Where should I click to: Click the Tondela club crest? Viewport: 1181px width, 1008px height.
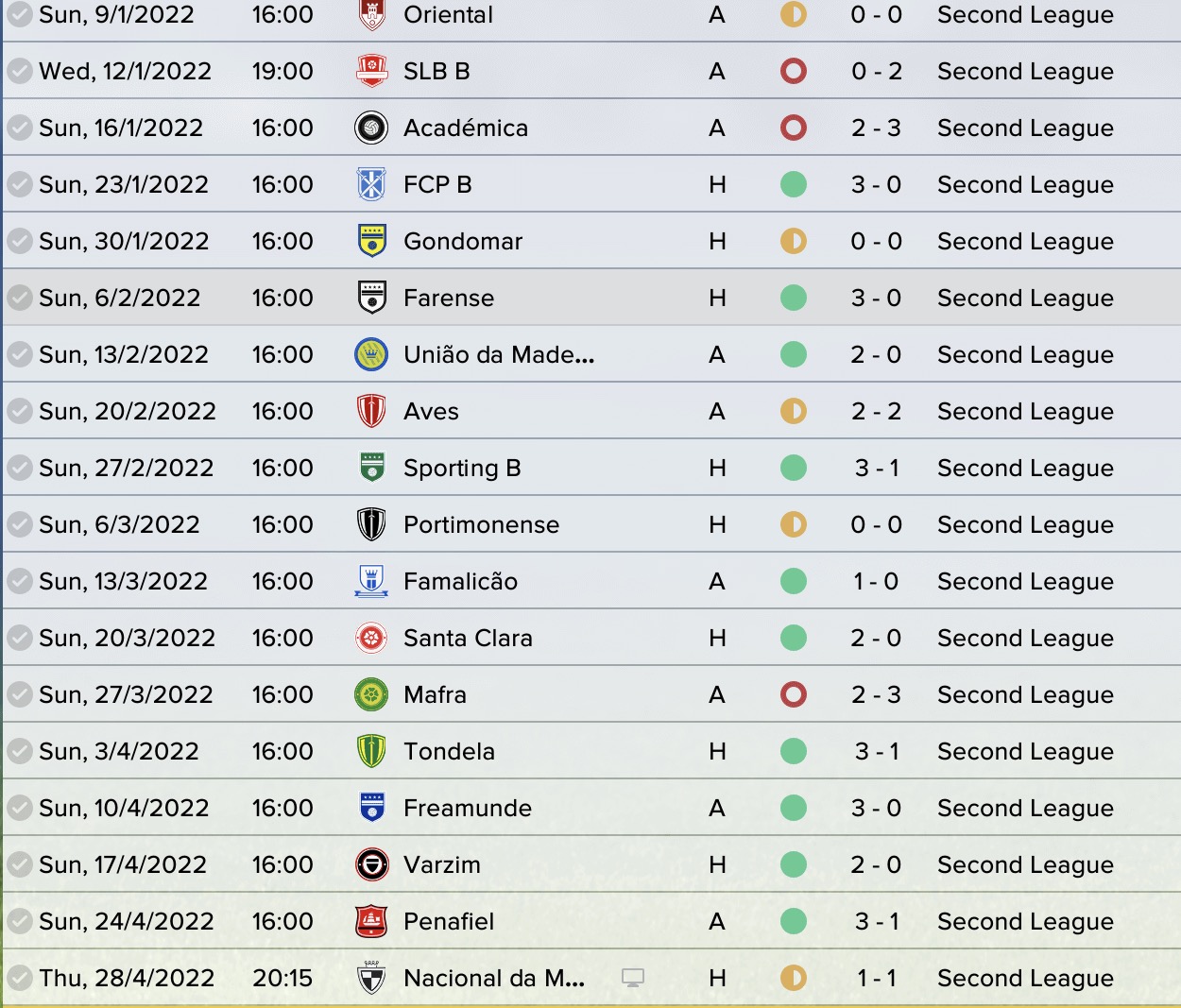pos(371,751)
